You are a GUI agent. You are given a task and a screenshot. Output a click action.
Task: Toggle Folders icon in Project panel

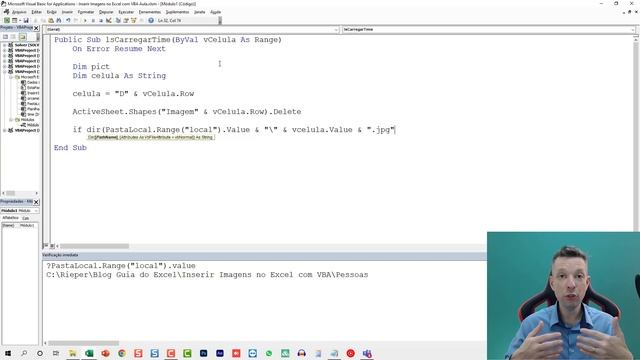[x=22, y=37]
